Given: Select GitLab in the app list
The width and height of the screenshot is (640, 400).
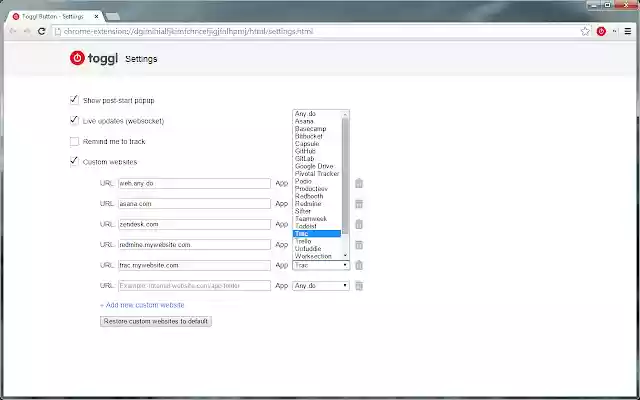Looking at the screenshot, I should coord(317,158).
